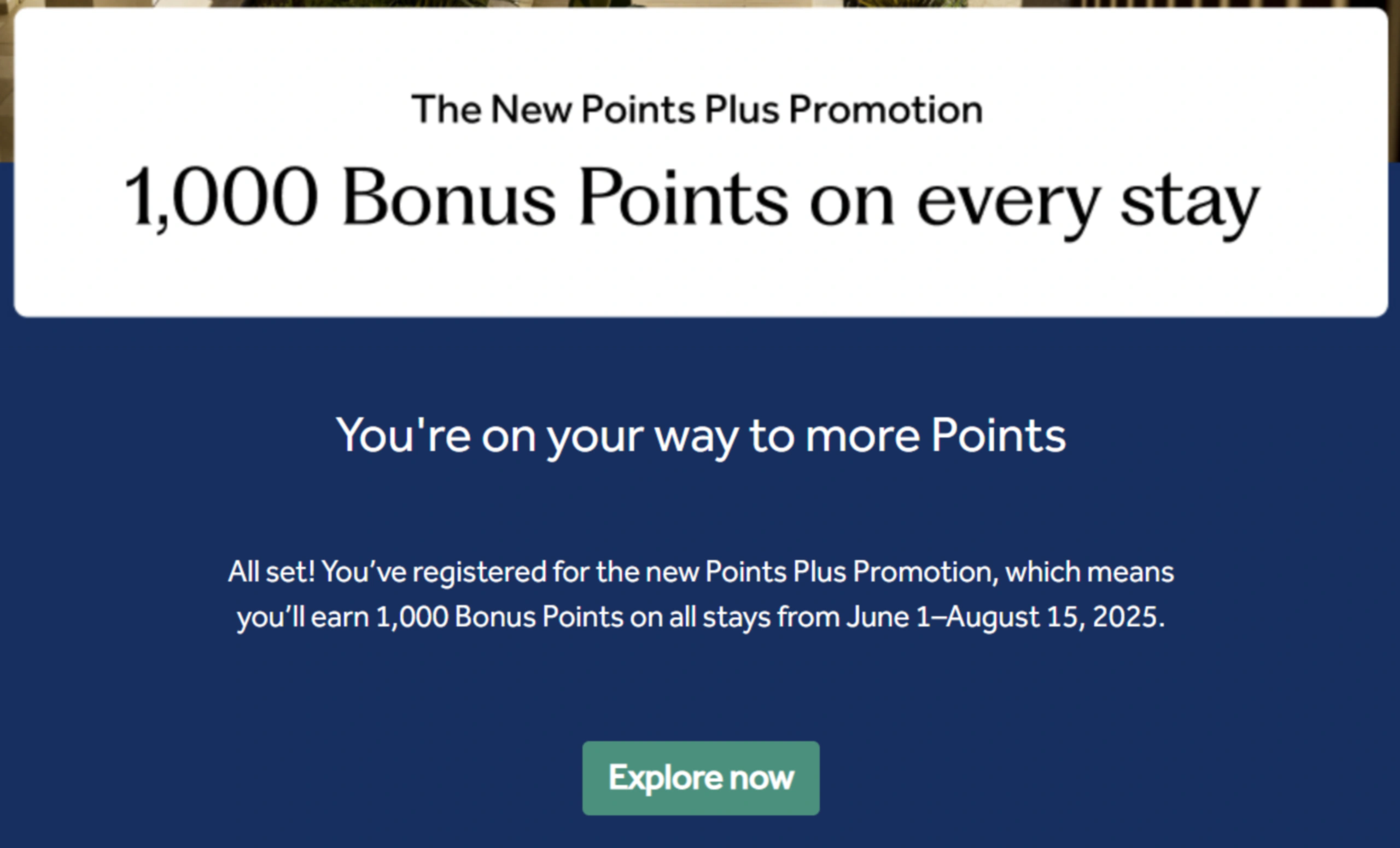Click 'registered' in the confirmation message

[x=479, y=573]
